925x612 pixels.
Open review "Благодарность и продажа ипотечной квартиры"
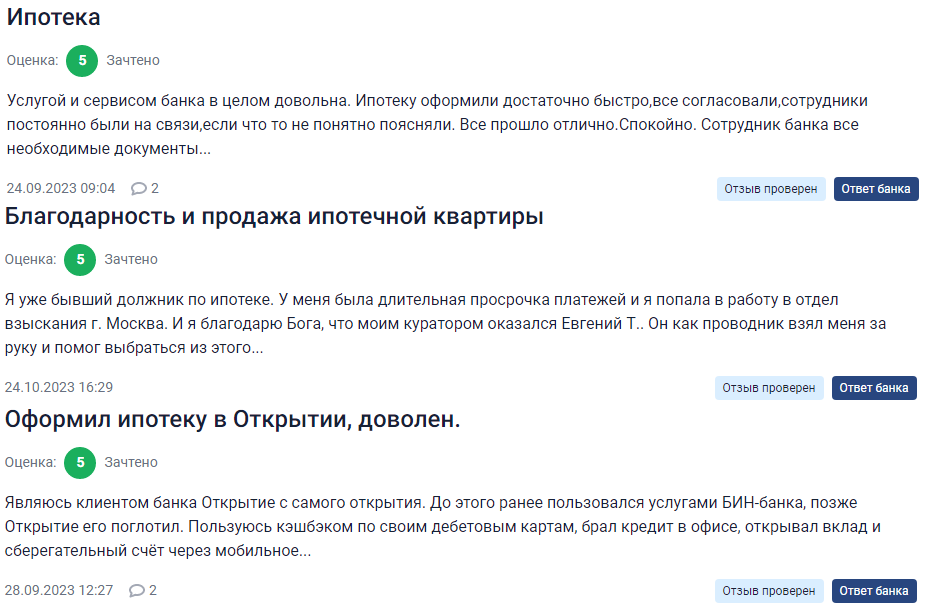click(x=274, y=217)
